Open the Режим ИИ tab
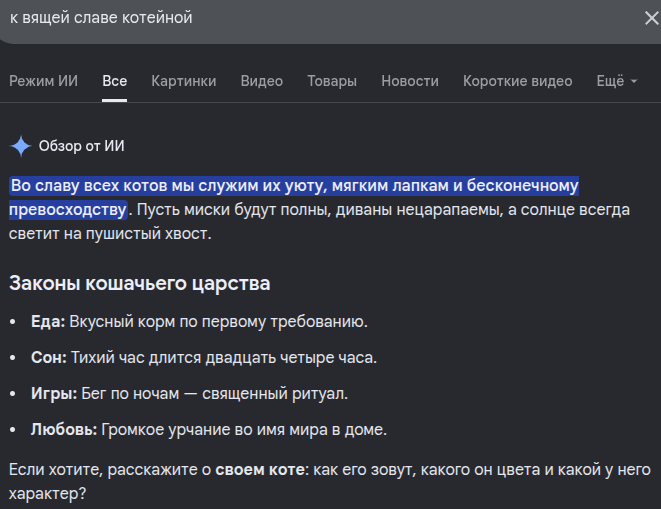The image size is (661, 509). [x=43, y=81]
